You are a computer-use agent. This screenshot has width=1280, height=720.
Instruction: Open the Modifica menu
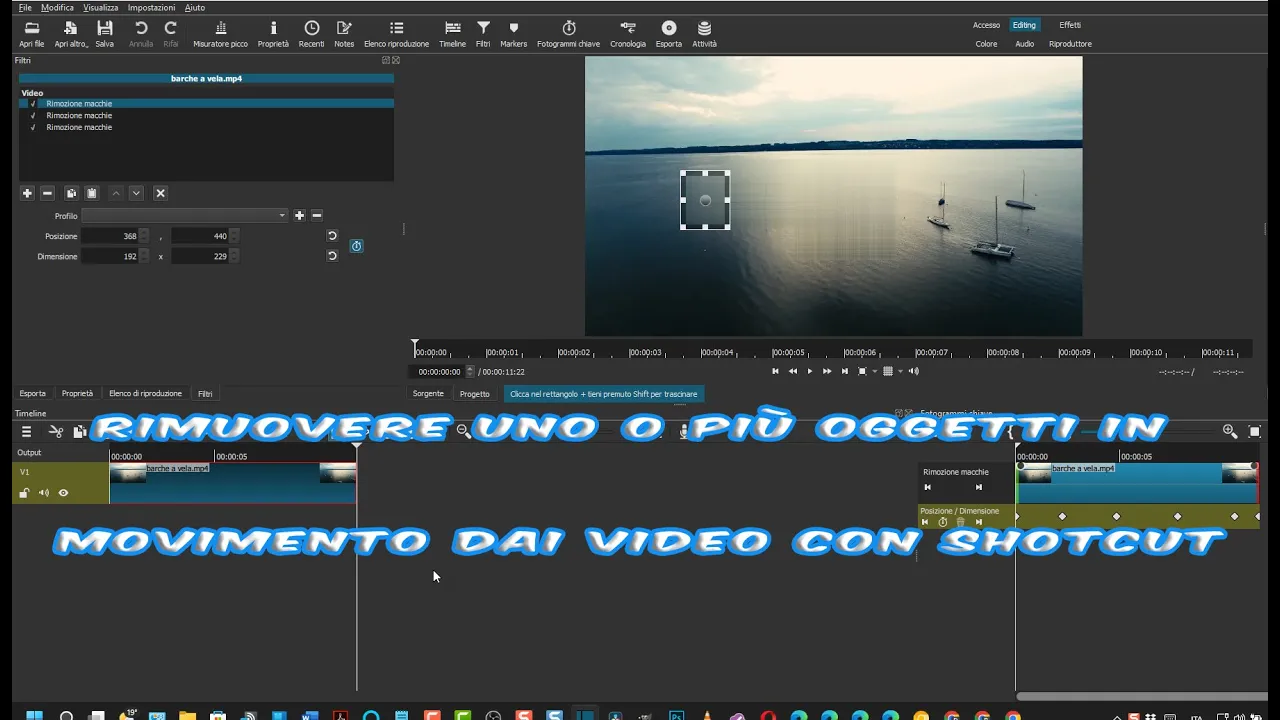(57, 7)
